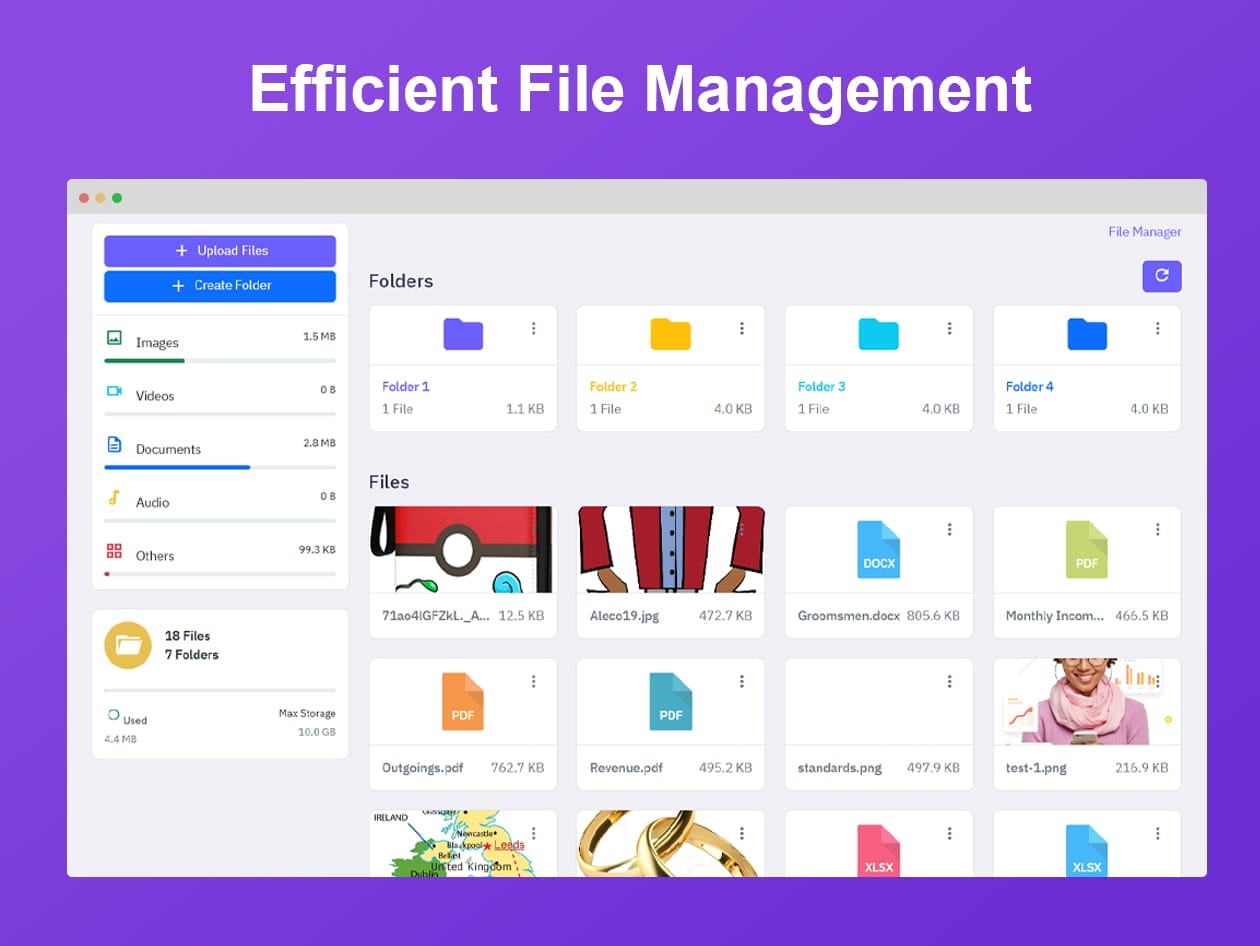Click the yellow Folder 2 icon

tap(670, 334)
